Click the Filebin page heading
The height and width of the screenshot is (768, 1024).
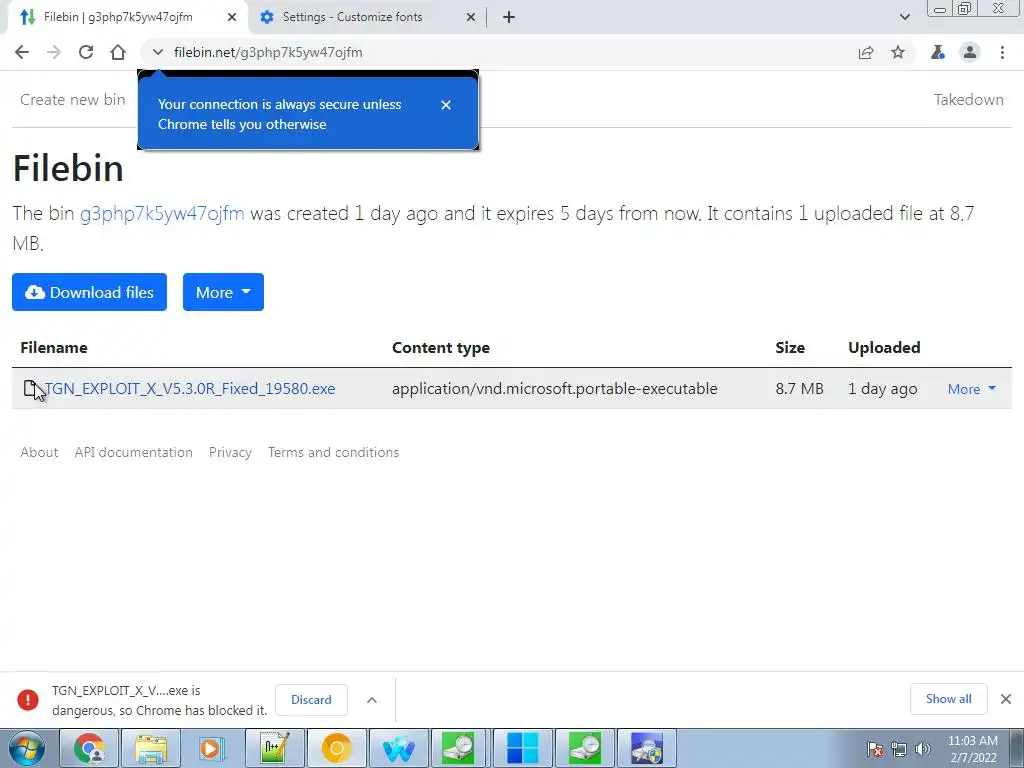pos(68,168)
